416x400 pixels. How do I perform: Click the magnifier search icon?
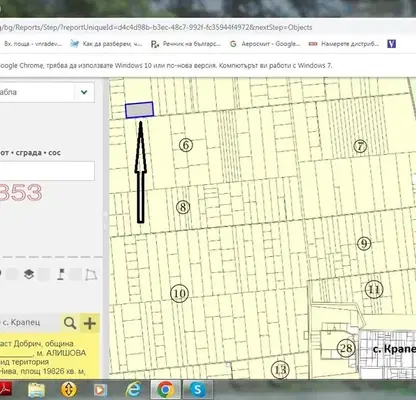pyautogui.click(x=70, y=323)
